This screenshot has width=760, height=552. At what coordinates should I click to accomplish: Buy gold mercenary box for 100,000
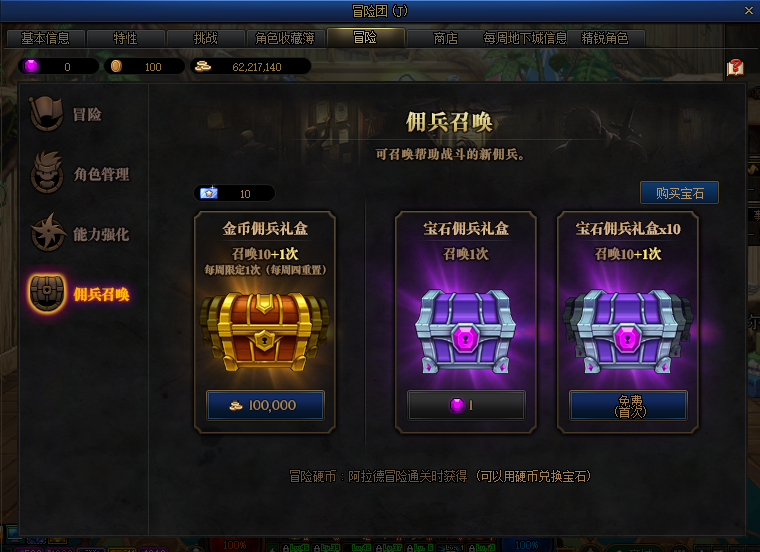click(265, 405)
